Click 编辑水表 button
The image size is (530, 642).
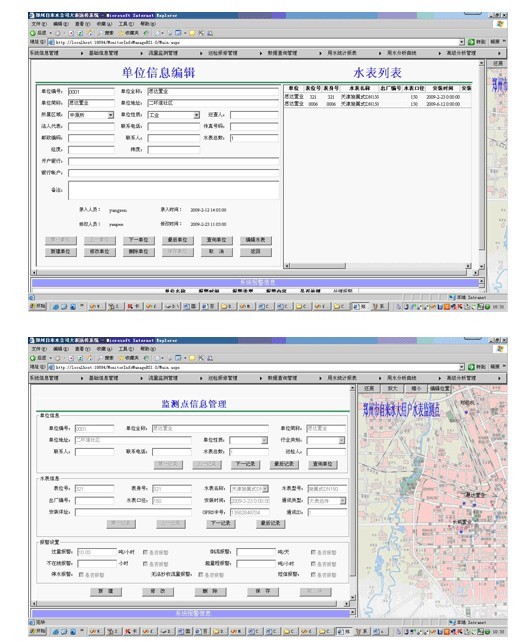click(256, 240)
